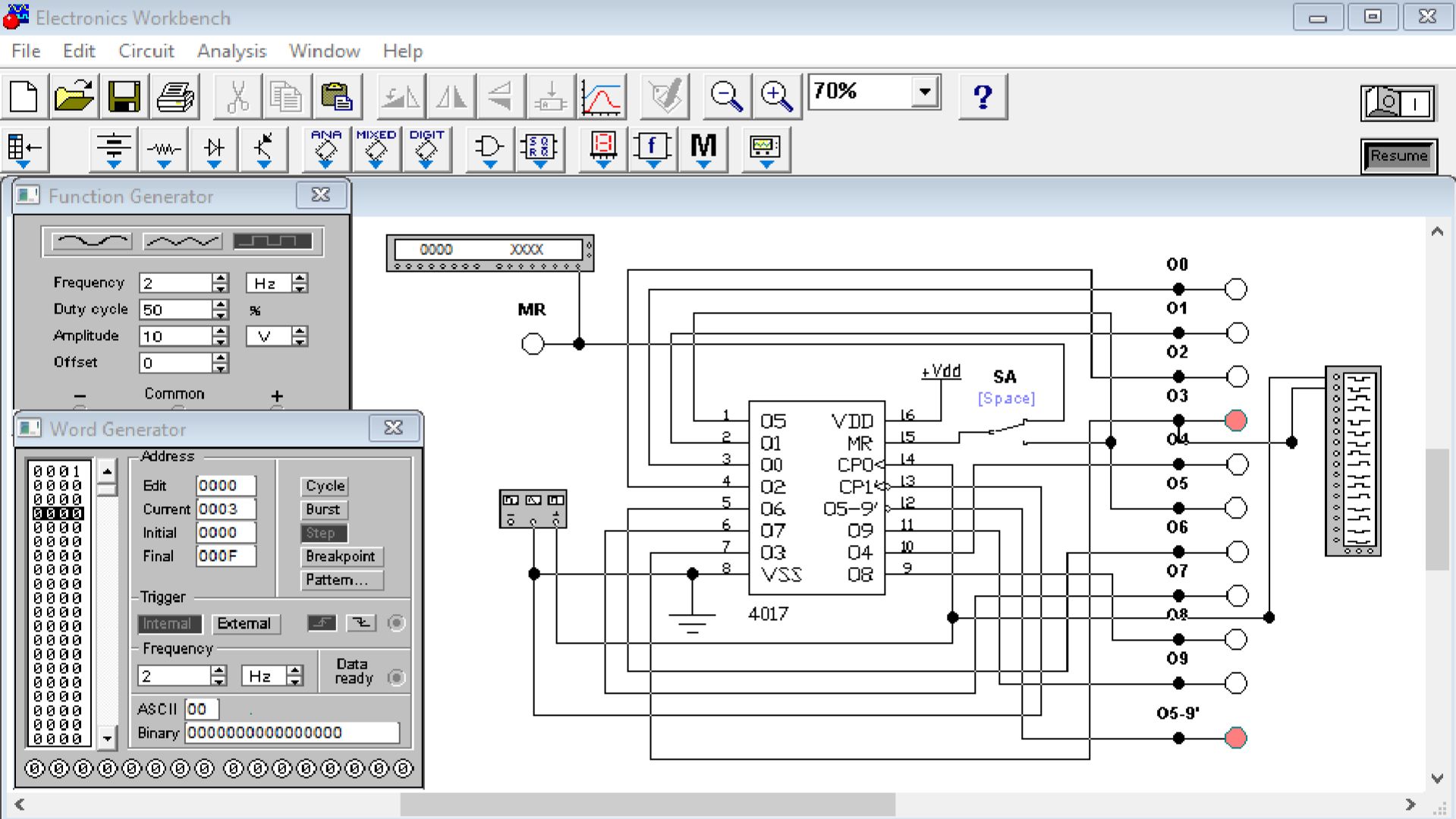Image resolution: width=1456 pixels, height=819 pixels.
Task: Flip component vertically
Action: pyautogui.click(x=501, y=96)
